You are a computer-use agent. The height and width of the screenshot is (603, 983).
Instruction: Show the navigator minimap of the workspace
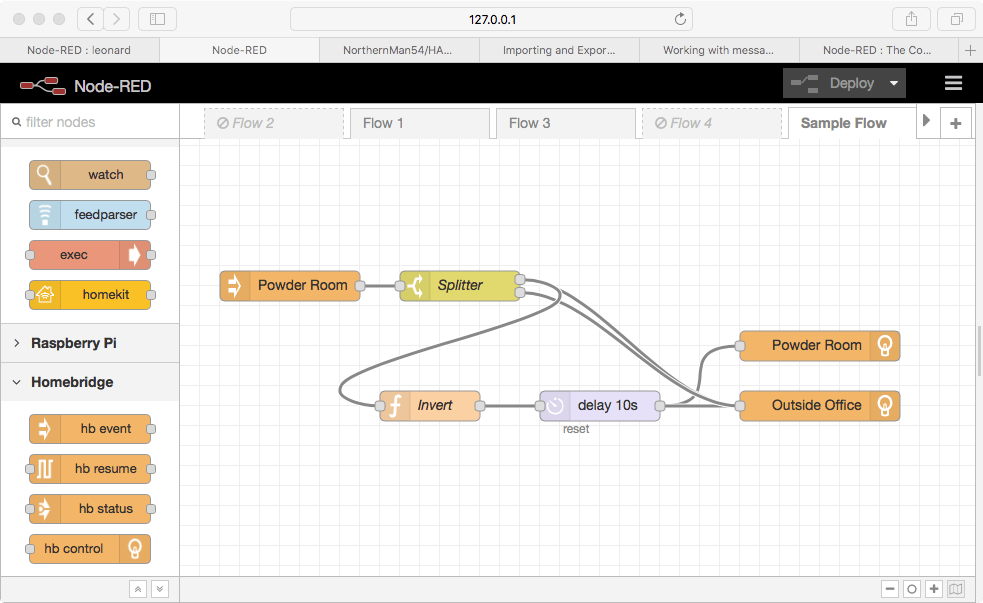coord(956,589)
